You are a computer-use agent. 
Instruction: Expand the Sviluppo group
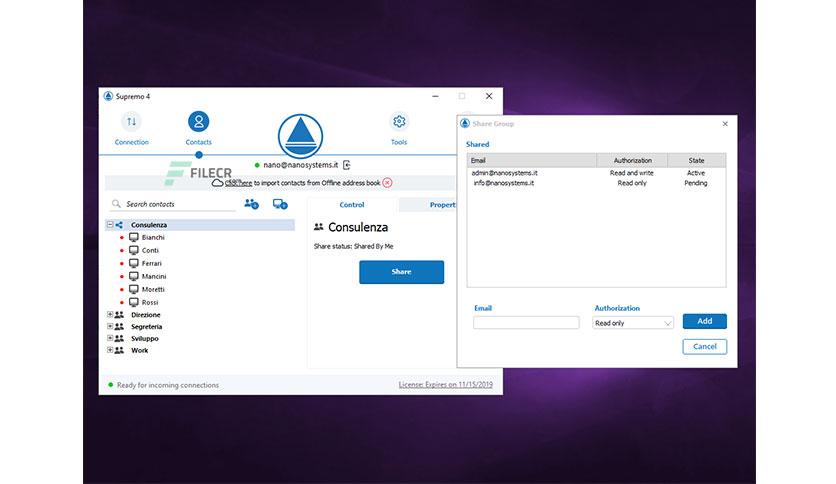110,338
